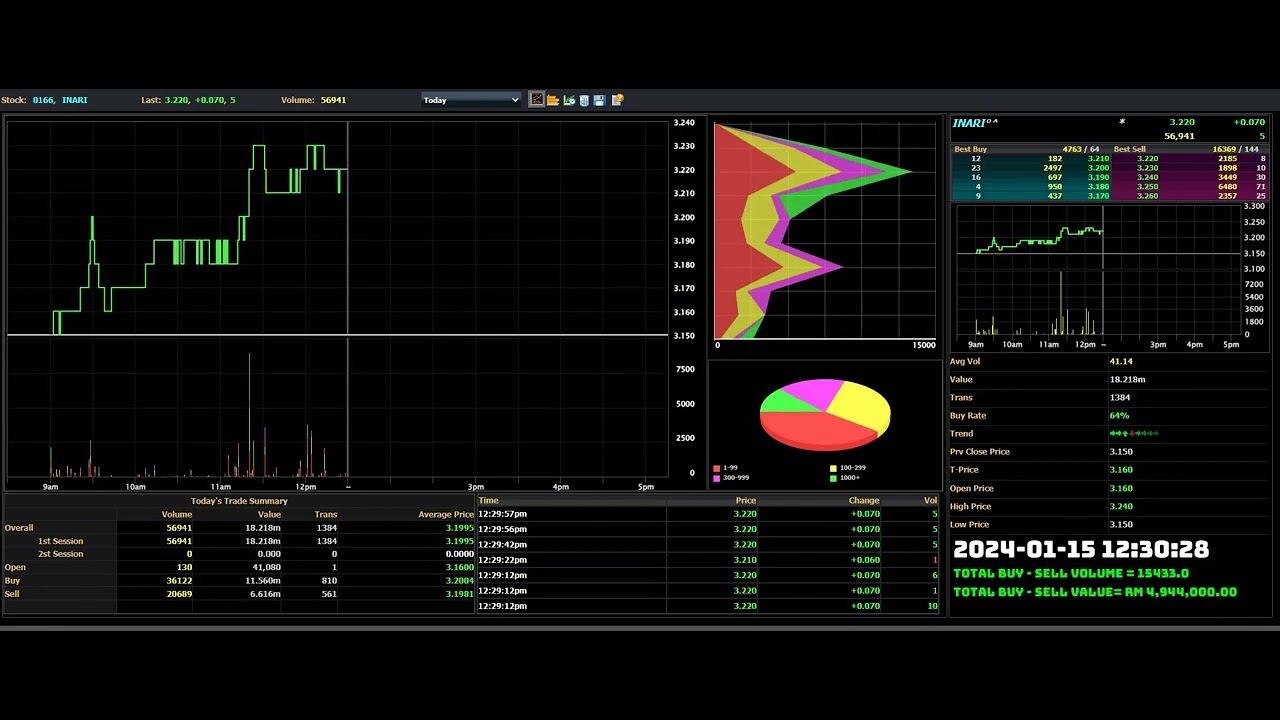Click yellow 100-299 legend swatch
Screen dimensions: 1280x720
[833, 468]
